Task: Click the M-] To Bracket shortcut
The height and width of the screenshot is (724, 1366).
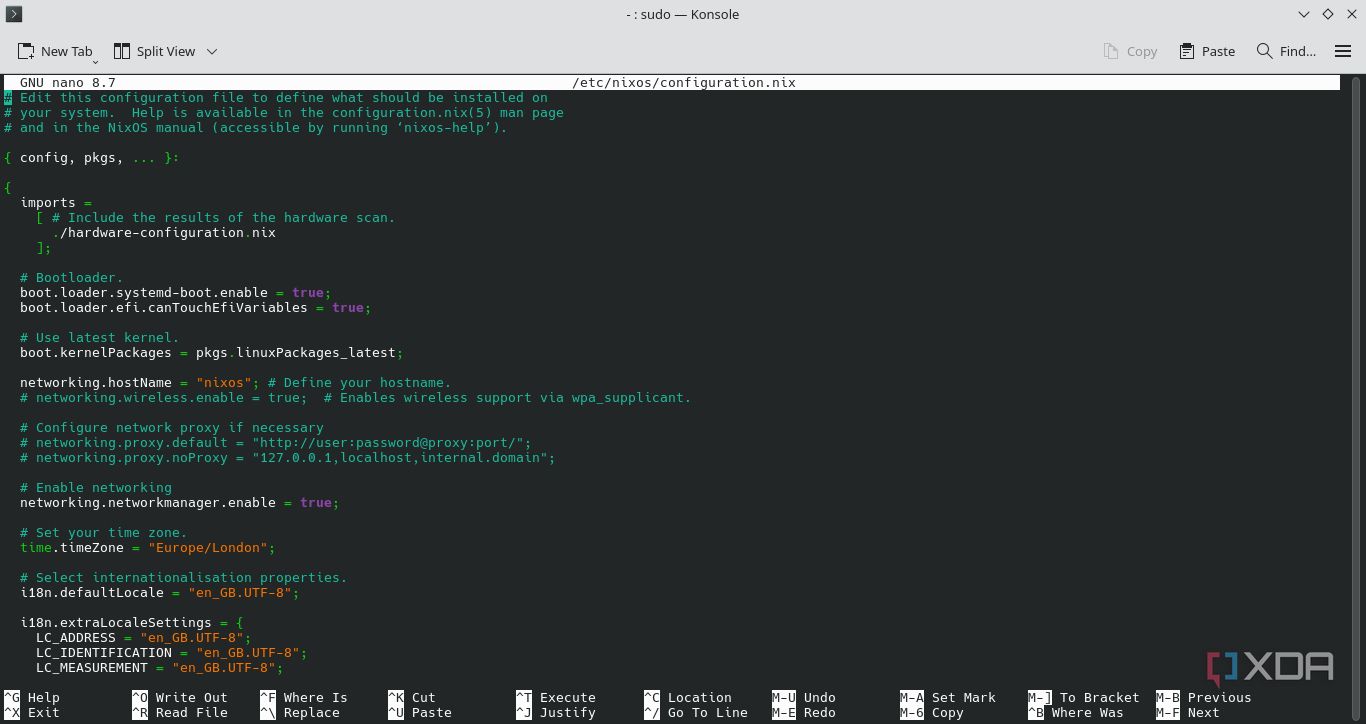Action: pyautogui.click(x=1084, y=698)
